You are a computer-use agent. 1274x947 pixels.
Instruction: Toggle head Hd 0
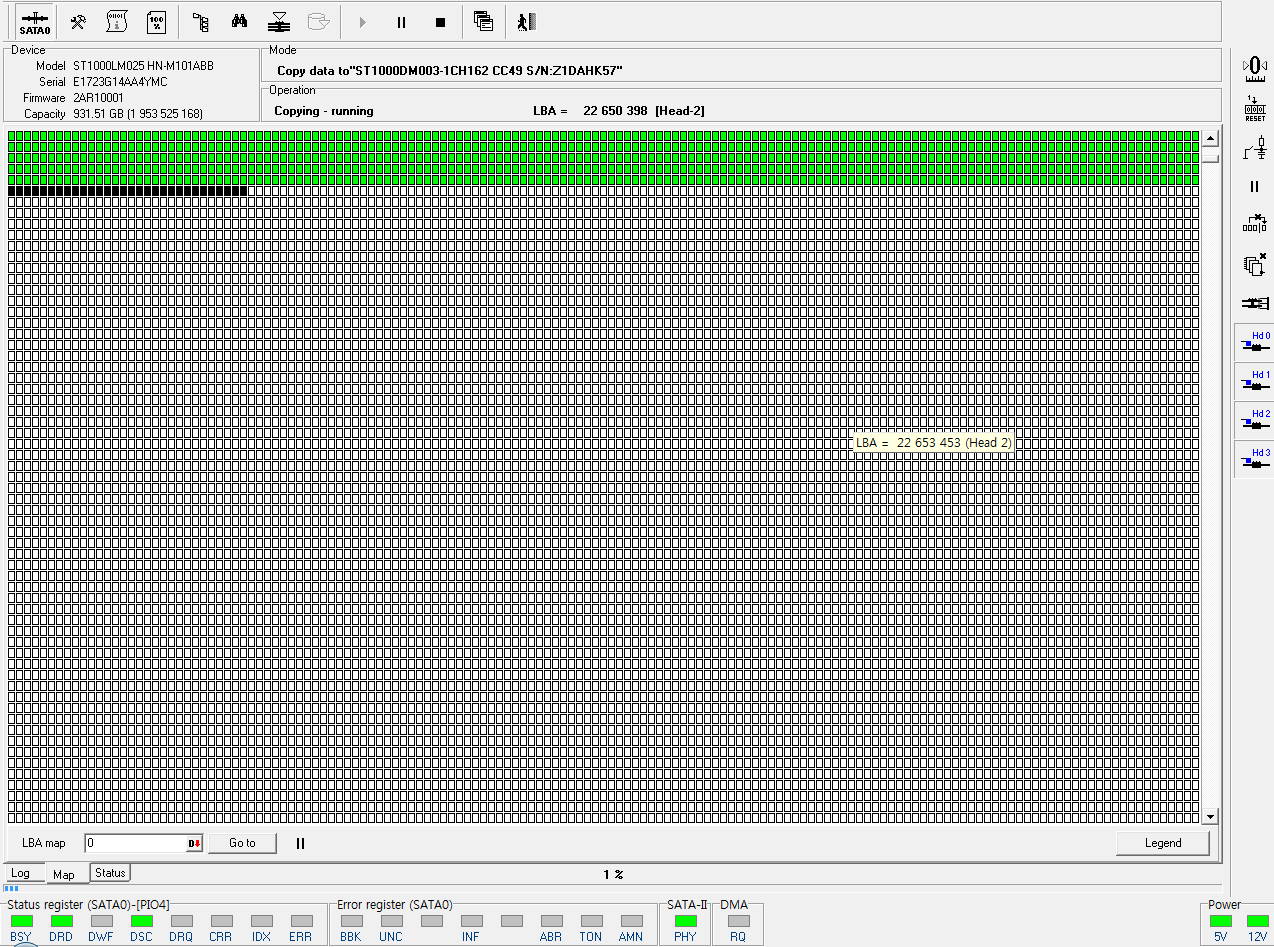1254,342
